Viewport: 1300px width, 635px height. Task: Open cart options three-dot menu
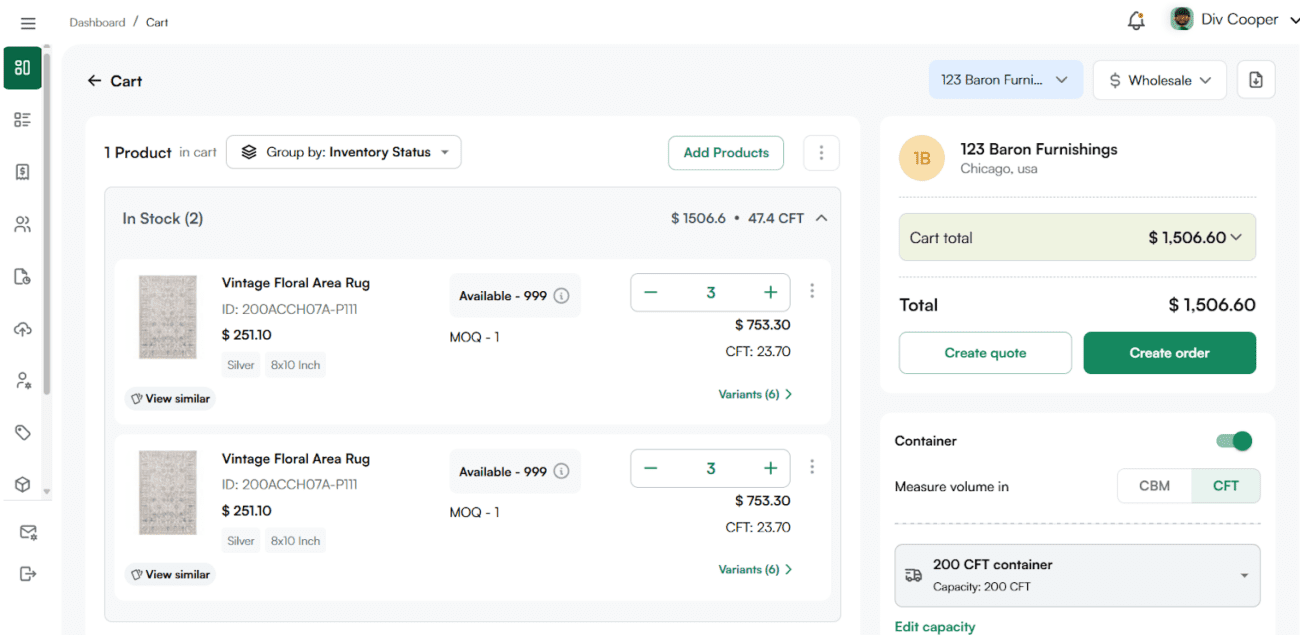(x=821, y=153)
